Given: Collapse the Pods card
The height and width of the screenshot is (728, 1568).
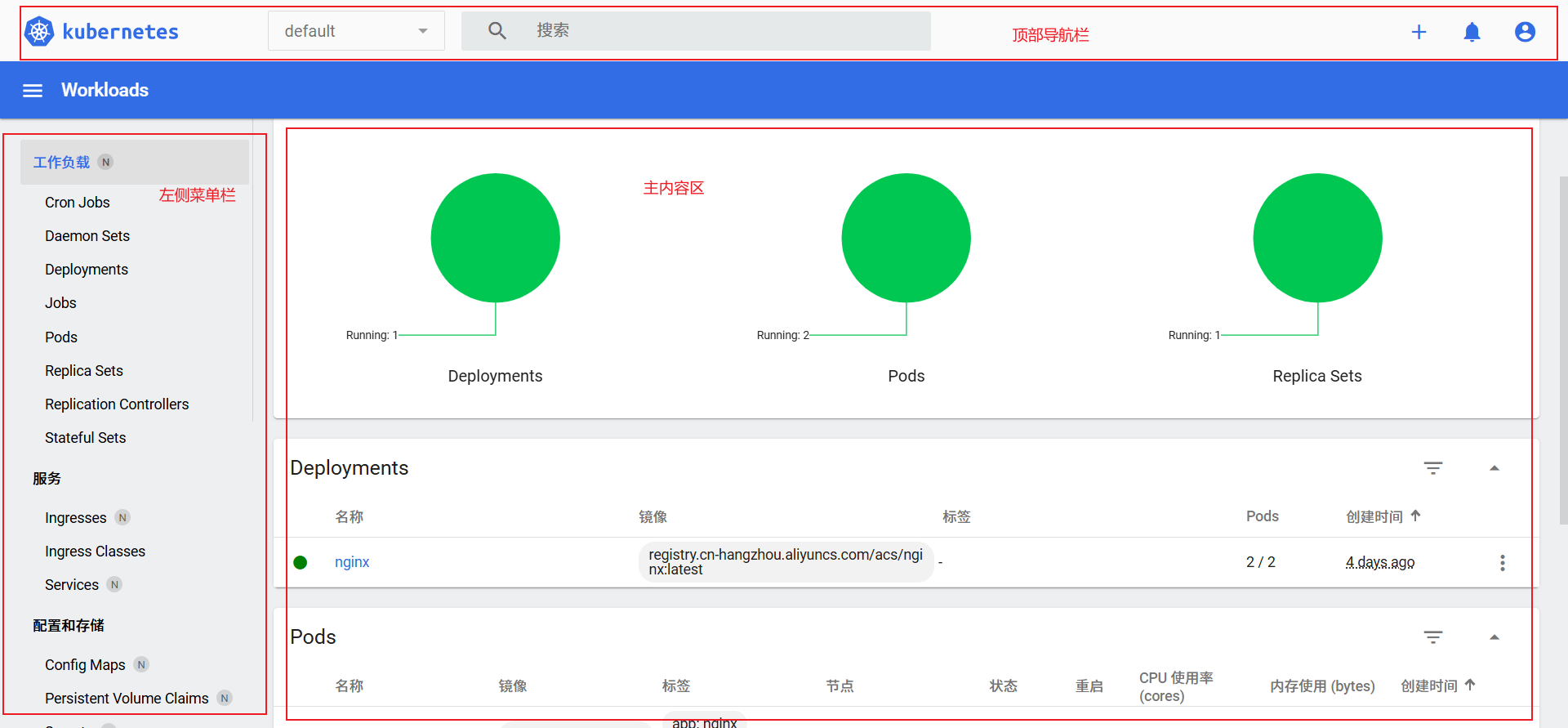Looking at the screenshot, I should pyautogui.click(x=1494, y=637).
